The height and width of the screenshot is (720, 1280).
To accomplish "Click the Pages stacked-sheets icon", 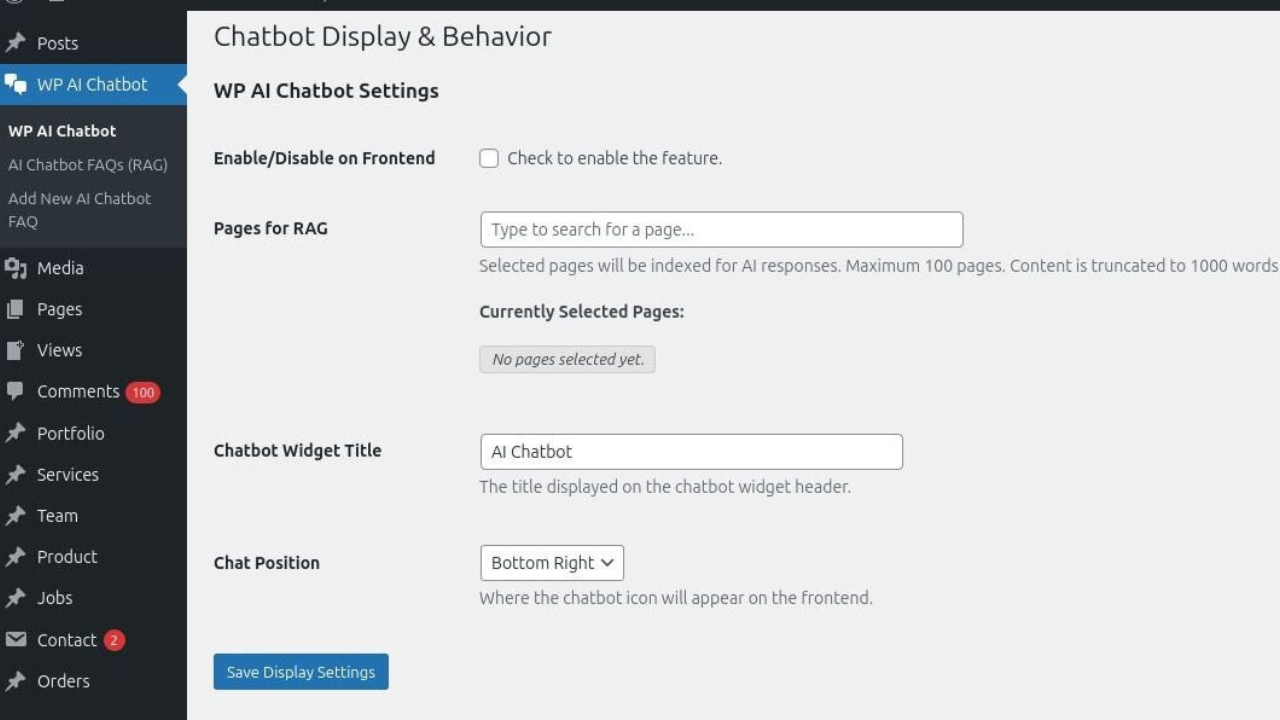I will click(15, 309).
